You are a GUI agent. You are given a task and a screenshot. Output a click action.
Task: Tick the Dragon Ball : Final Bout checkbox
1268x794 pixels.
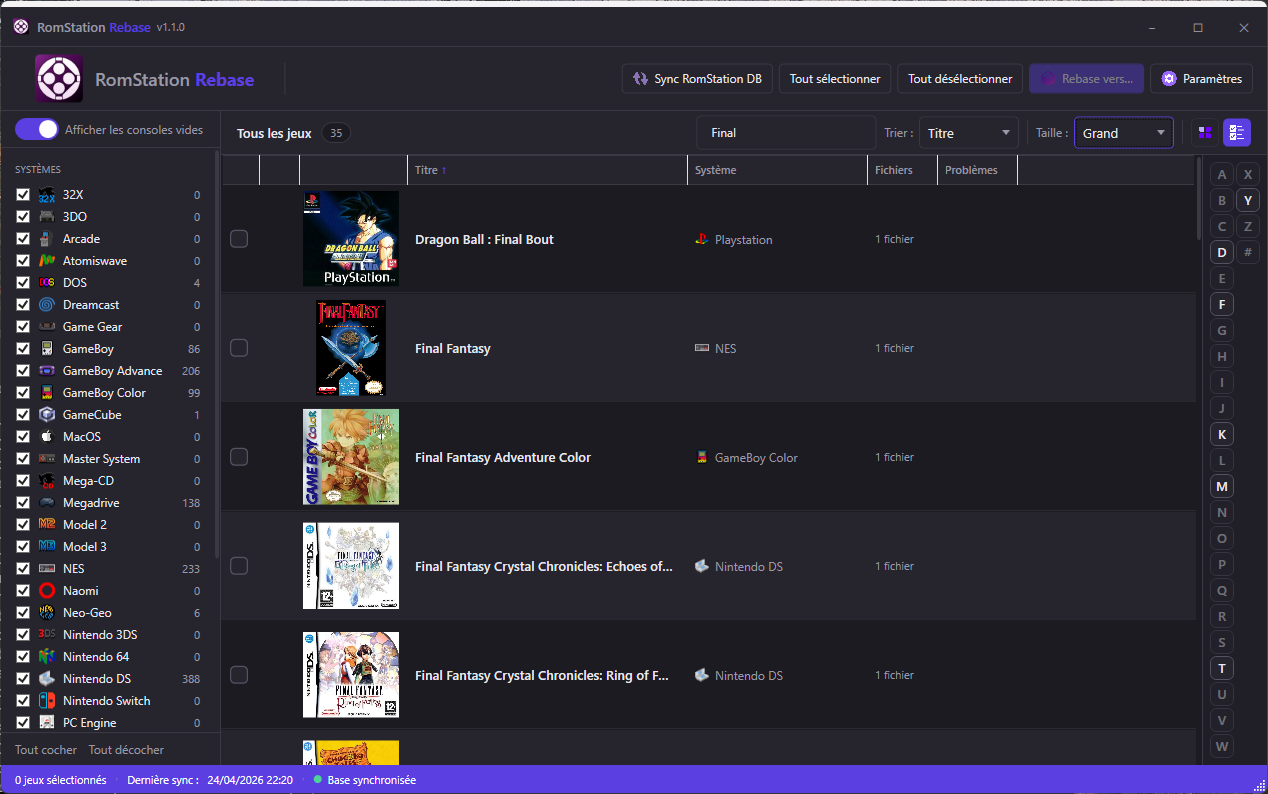tap(239, 239)
